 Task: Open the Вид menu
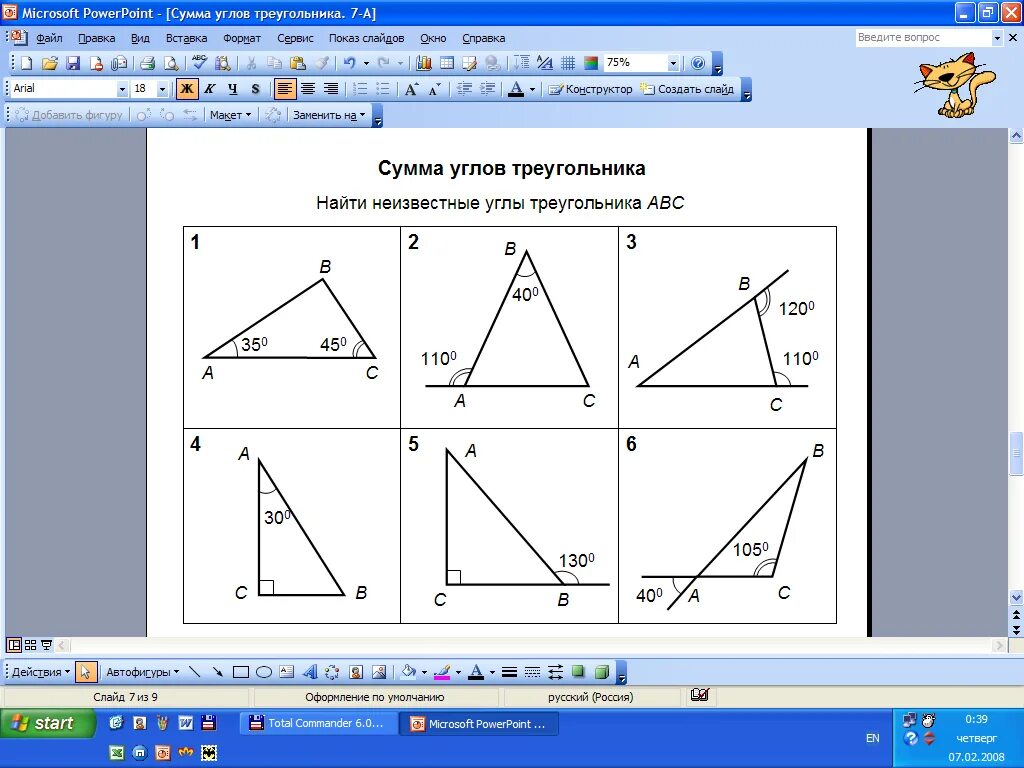(140, 38)
